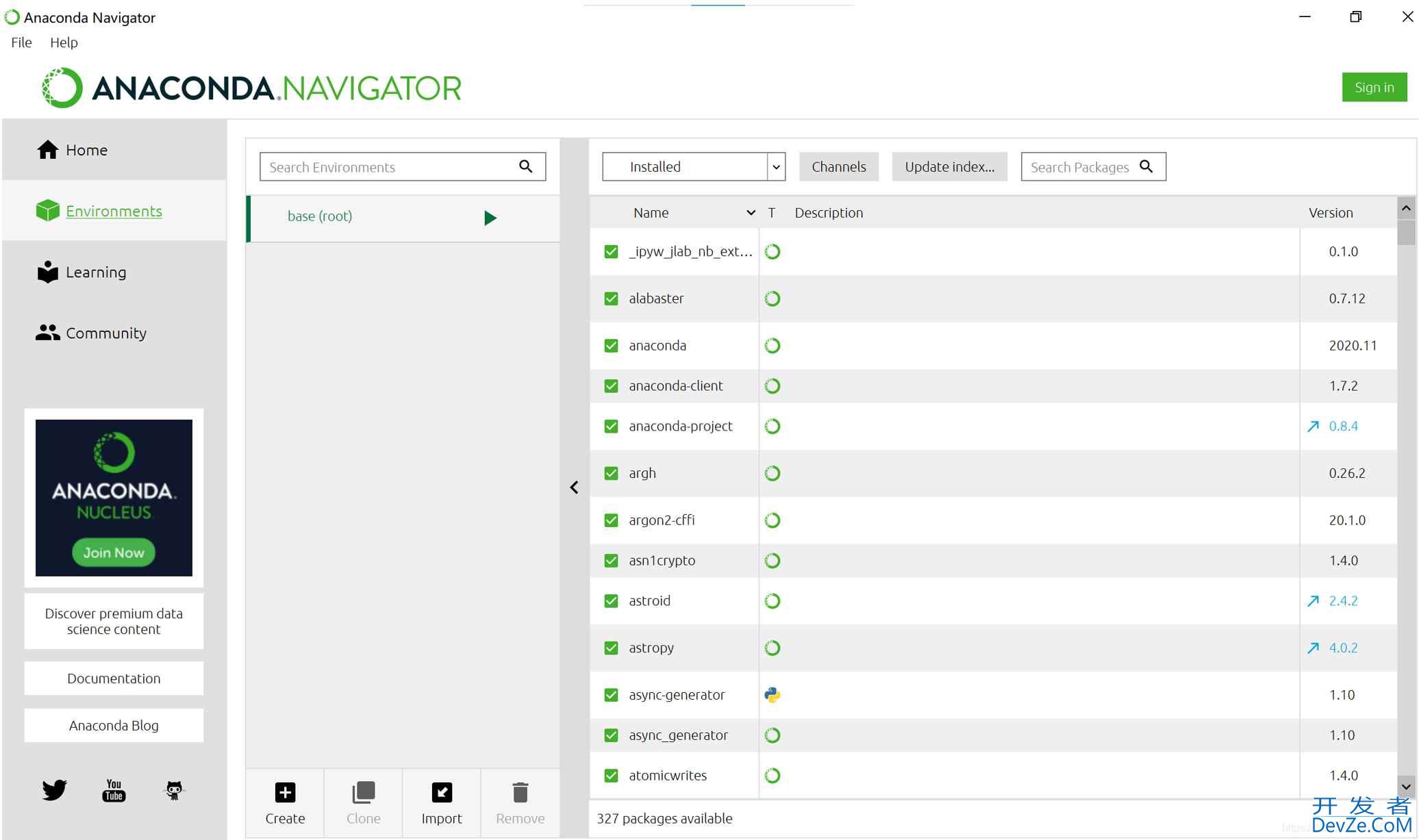This screenshot has width=1419, height=840.
Task: Uncheck the alabaster package checkbox
Action: pos(611,298)
